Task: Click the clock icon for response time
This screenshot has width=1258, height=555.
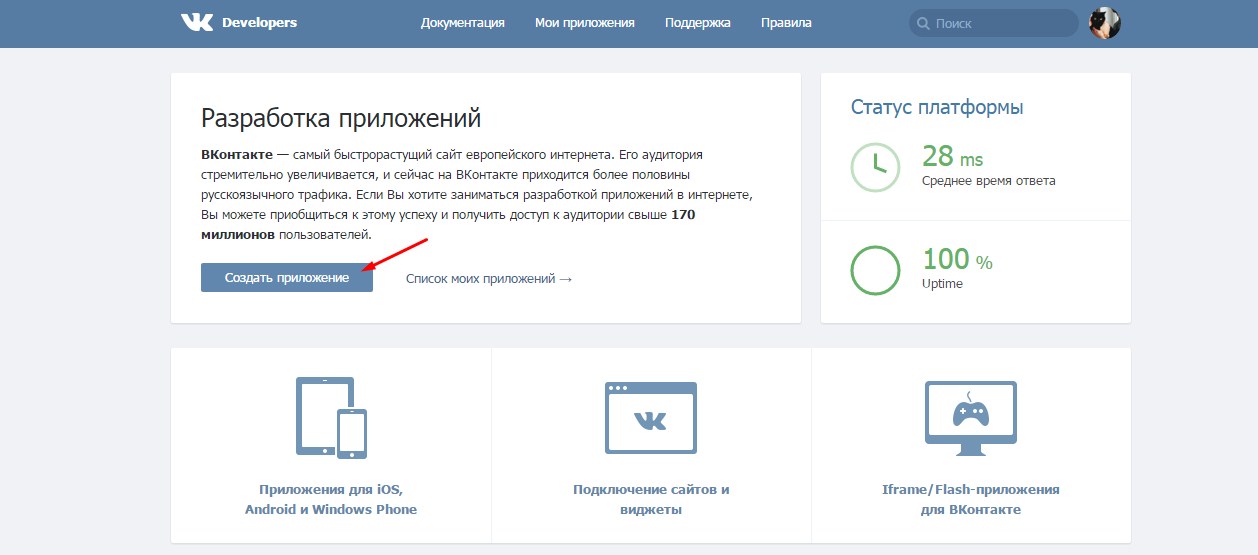Action: click(x=876, y=166)
